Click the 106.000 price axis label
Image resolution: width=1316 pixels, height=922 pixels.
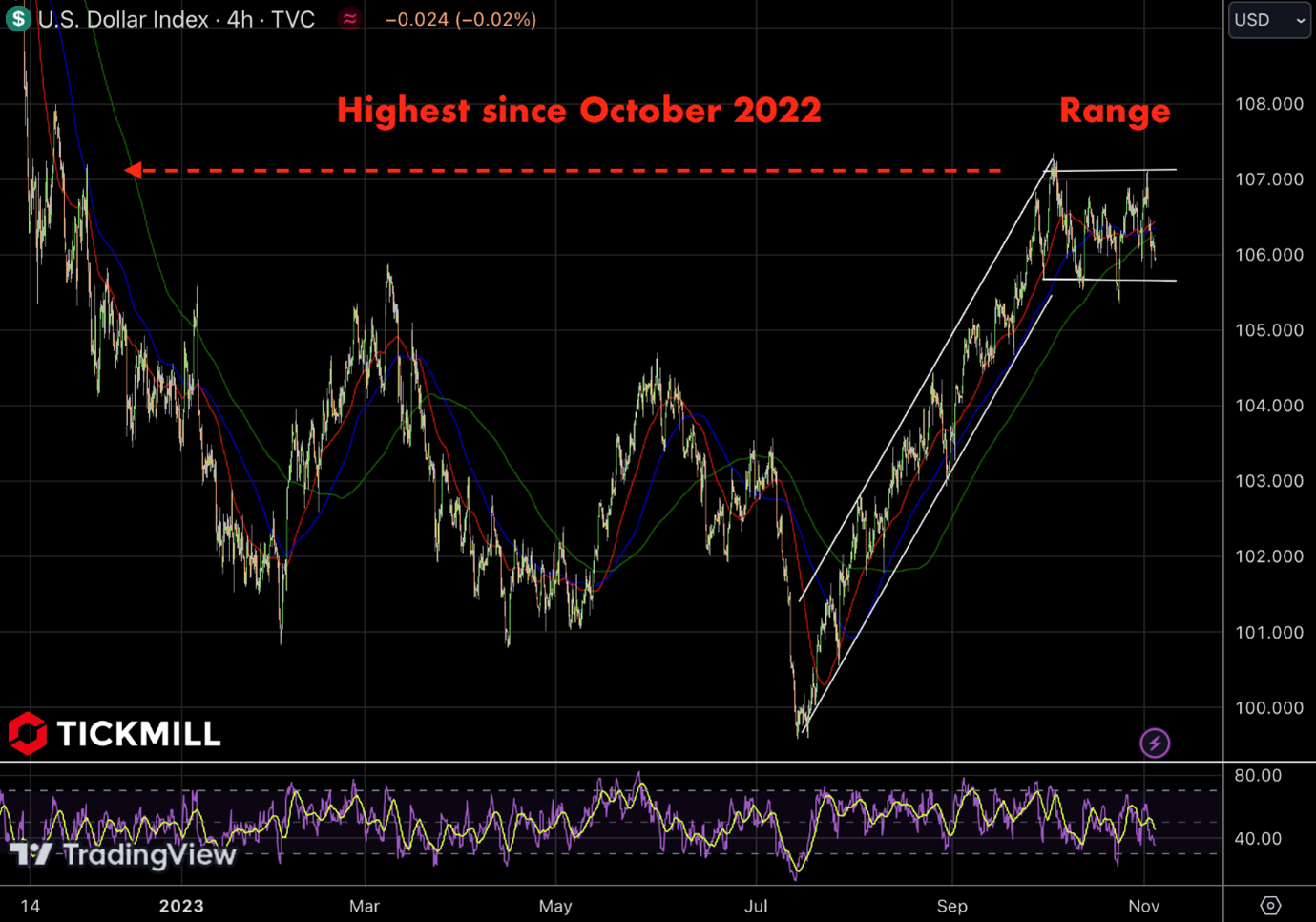[1268, 255]
